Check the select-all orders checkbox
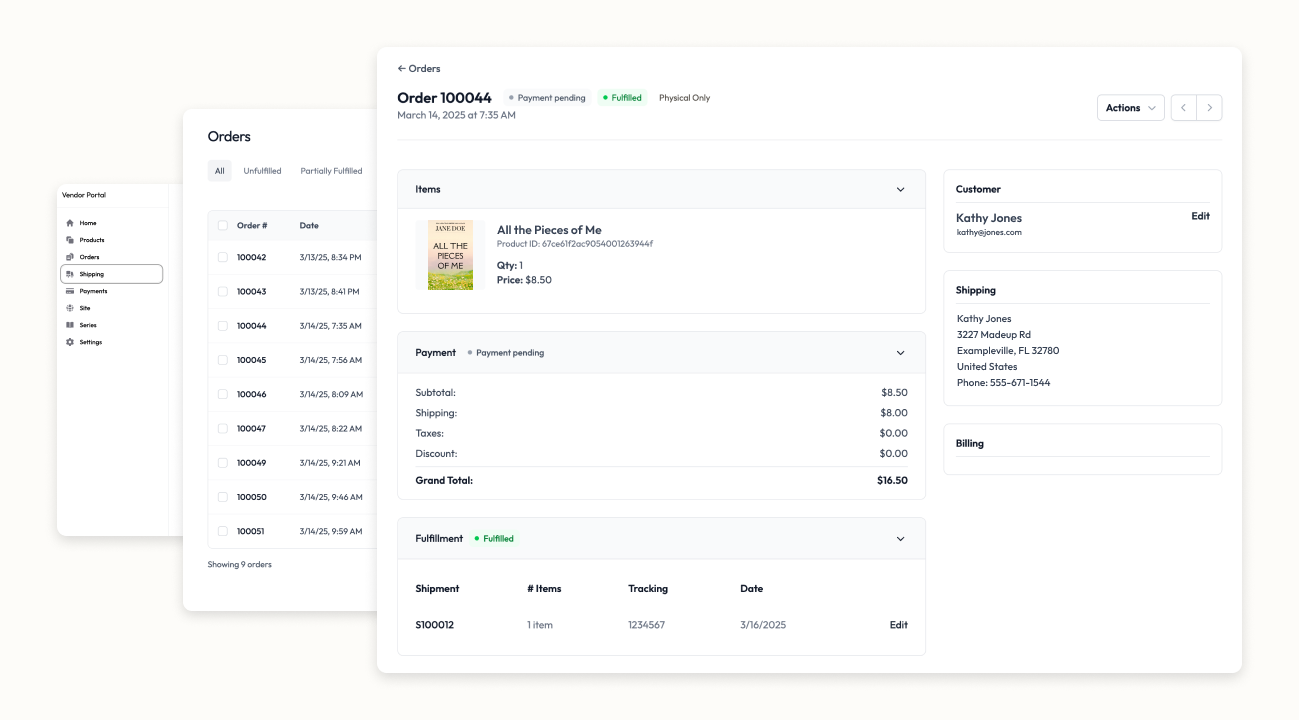1299x720 pixels. coord(222,225)
